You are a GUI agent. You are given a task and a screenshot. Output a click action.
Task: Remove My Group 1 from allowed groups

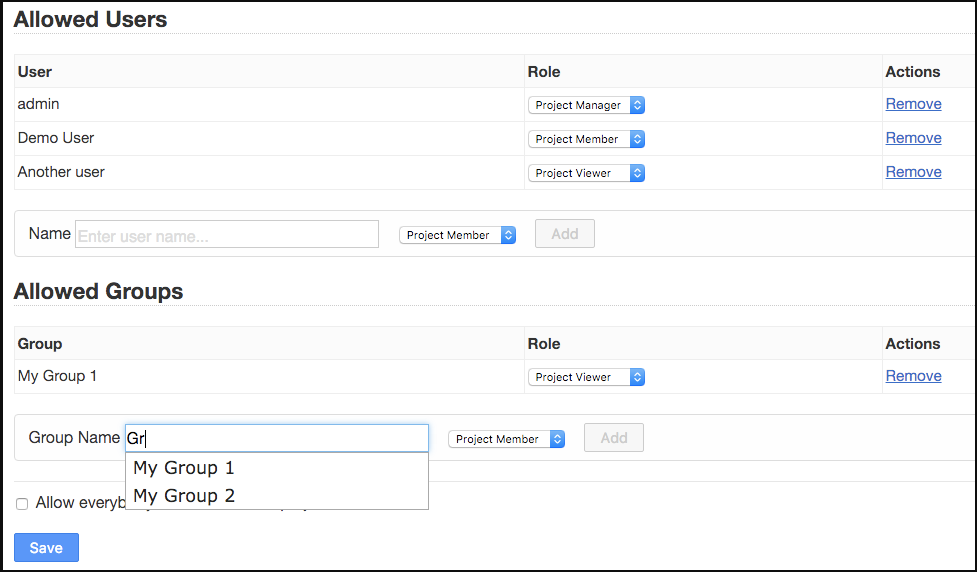(913, 376)
